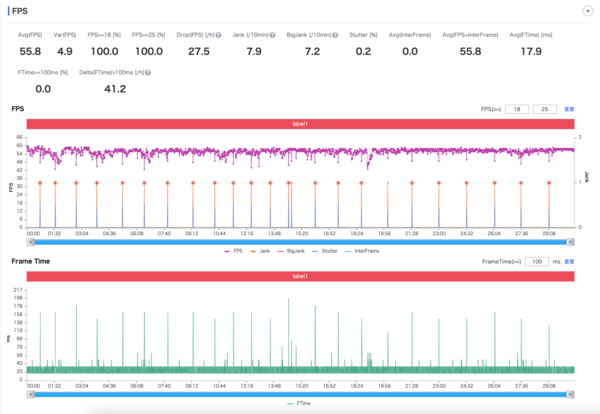Click right handle of Frame Time range slider

pos(570,394)
